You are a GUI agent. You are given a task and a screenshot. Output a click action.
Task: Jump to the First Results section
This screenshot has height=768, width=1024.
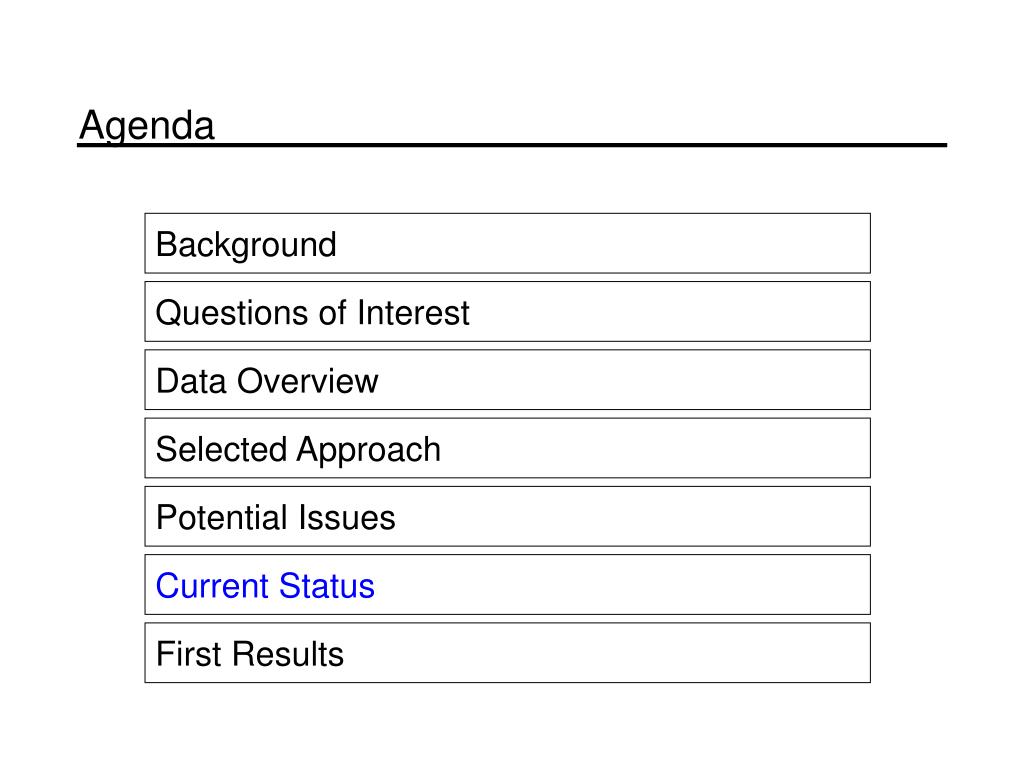[x=507, y=653]
